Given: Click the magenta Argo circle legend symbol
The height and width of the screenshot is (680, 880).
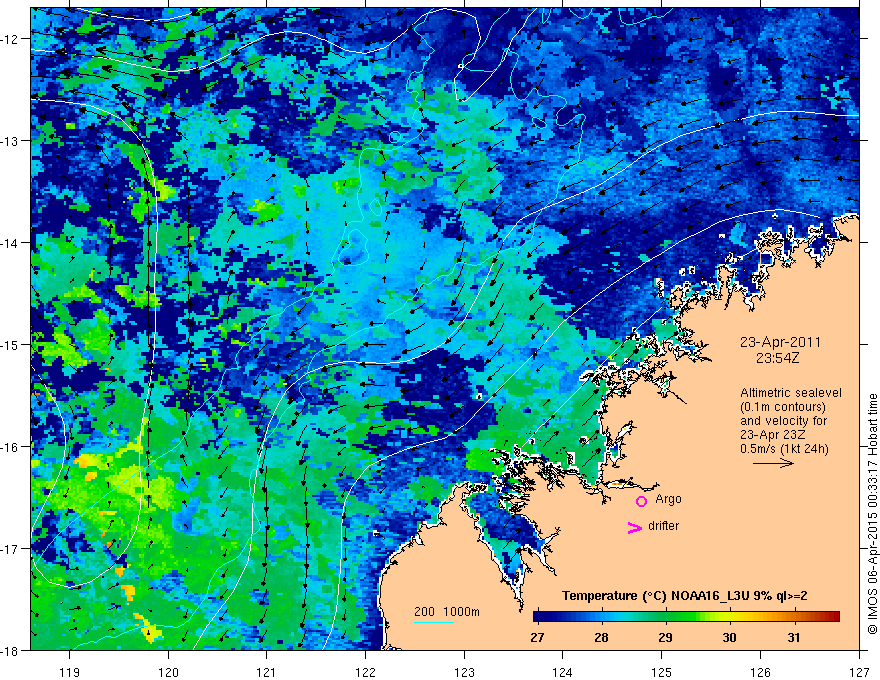Looking at the screenshot, I should [x=641, y=501].
